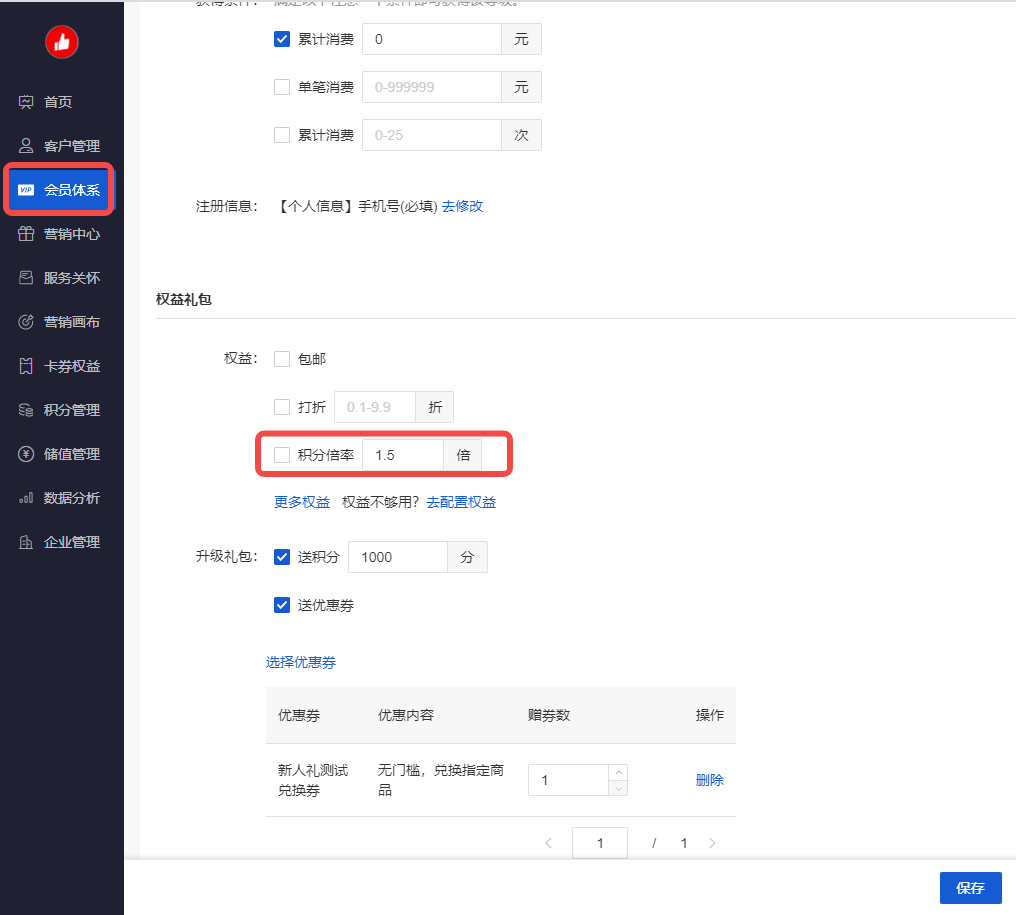Click the marketing canvas (营销画布) target icon
This screenshot has width=1016, height=915.
(x=27, y=322)
